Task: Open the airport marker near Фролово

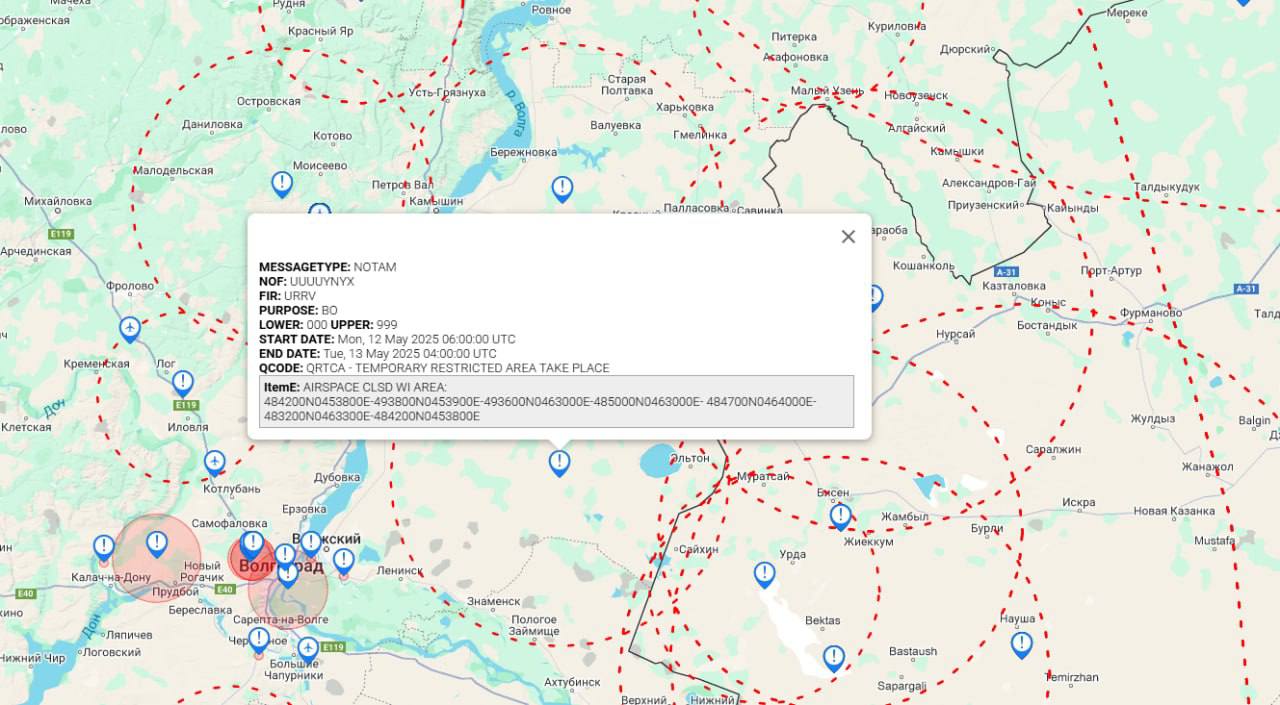Action: tap(130, 328)
